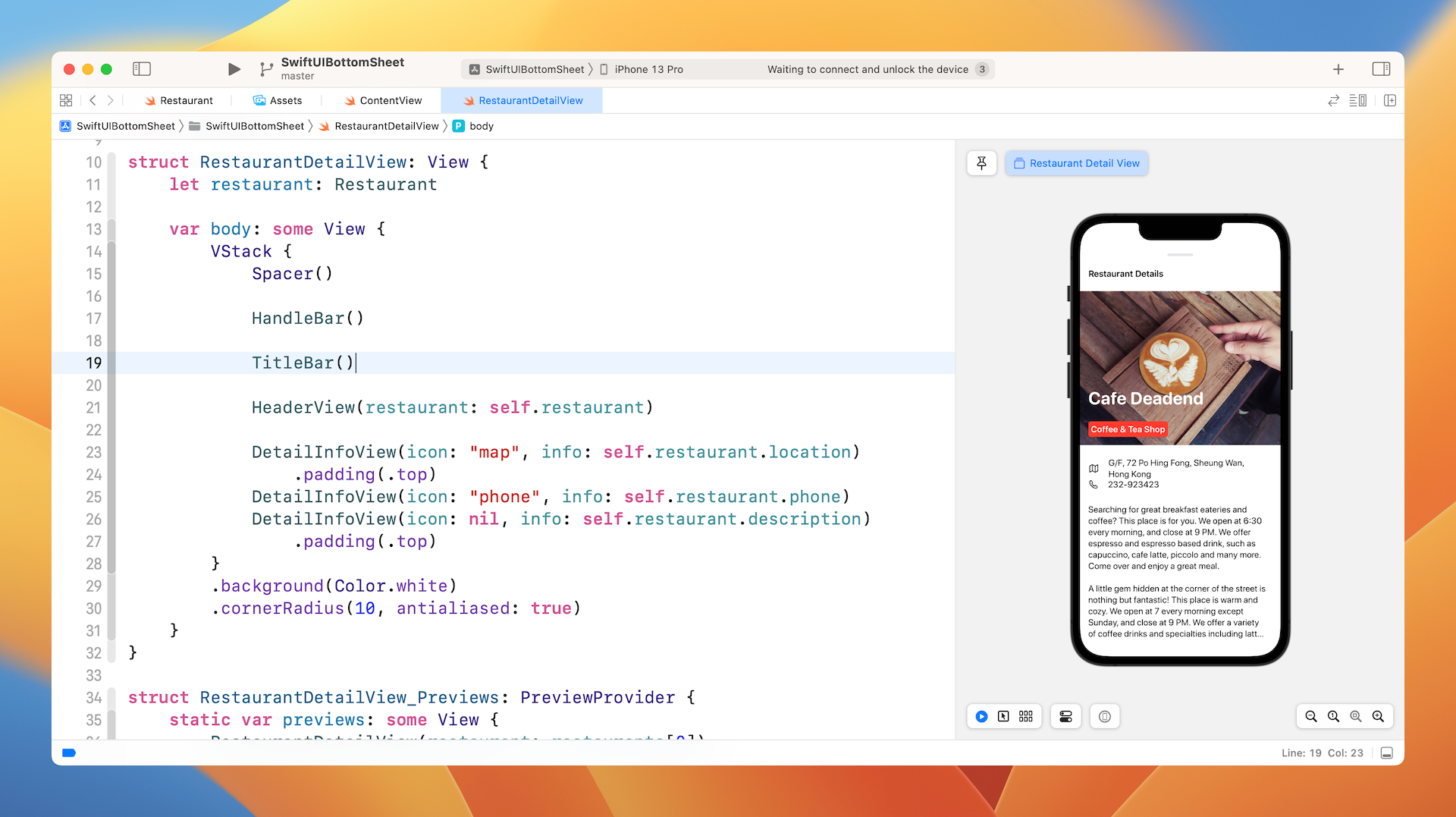Open the library with the plus button
This screenshot has width=1456, height=817.
(1338, 69)
